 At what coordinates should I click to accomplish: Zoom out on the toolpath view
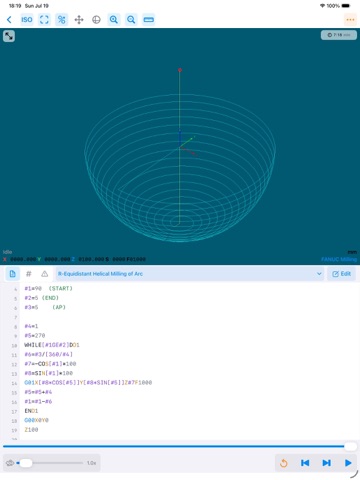point(131,20)
